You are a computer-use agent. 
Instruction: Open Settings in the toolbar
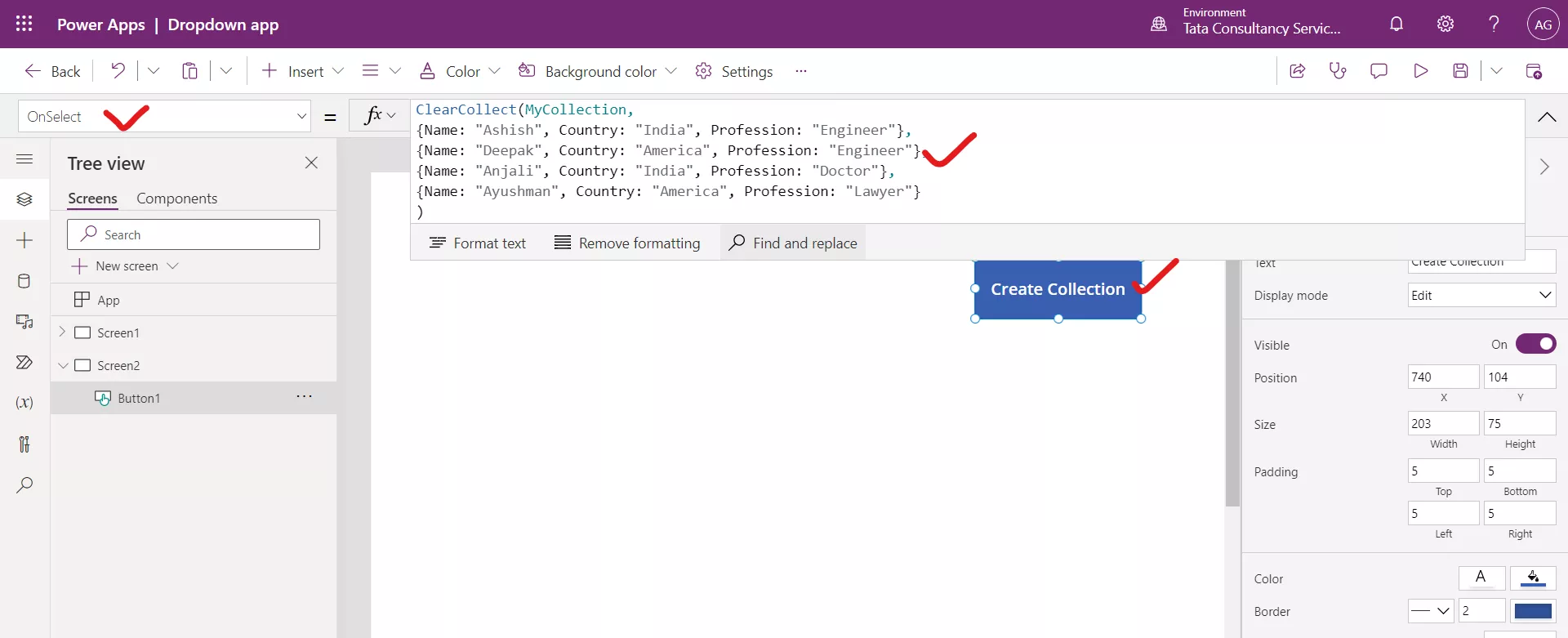[x=733, y=71]
